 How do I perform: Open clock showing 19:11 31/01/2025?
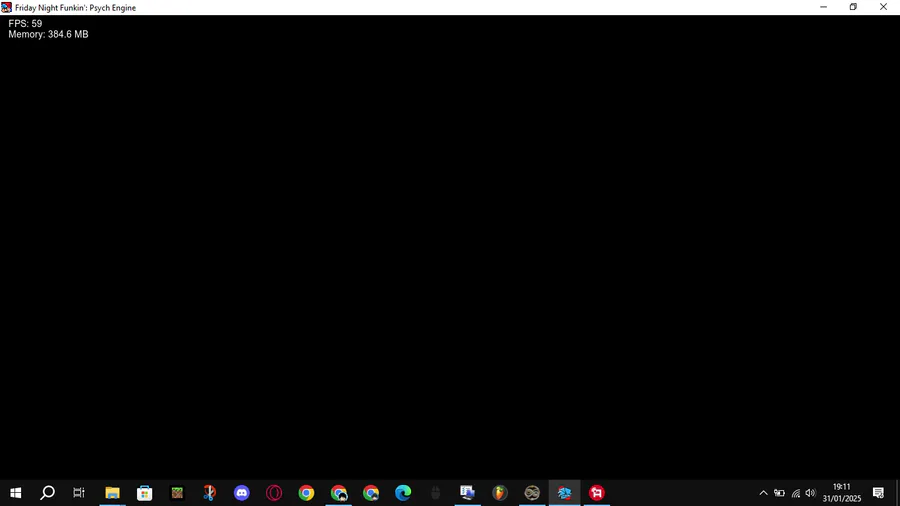(x=841, y=493)
